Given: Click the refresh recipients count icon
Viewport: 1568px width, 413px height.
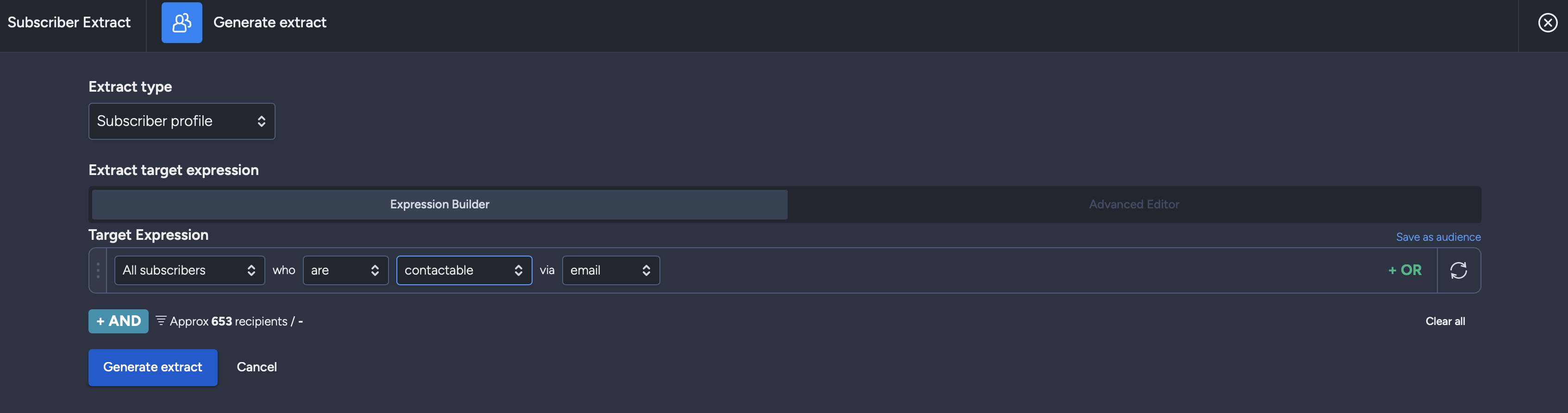Looking at the screenshot, I should pos(1458,270).
